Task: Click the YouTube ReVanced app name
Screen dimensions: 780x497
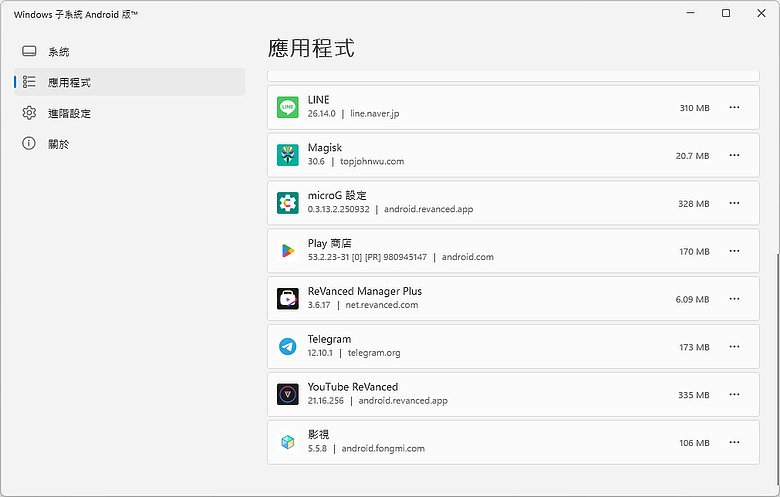Action: click(x=353, y=387)
